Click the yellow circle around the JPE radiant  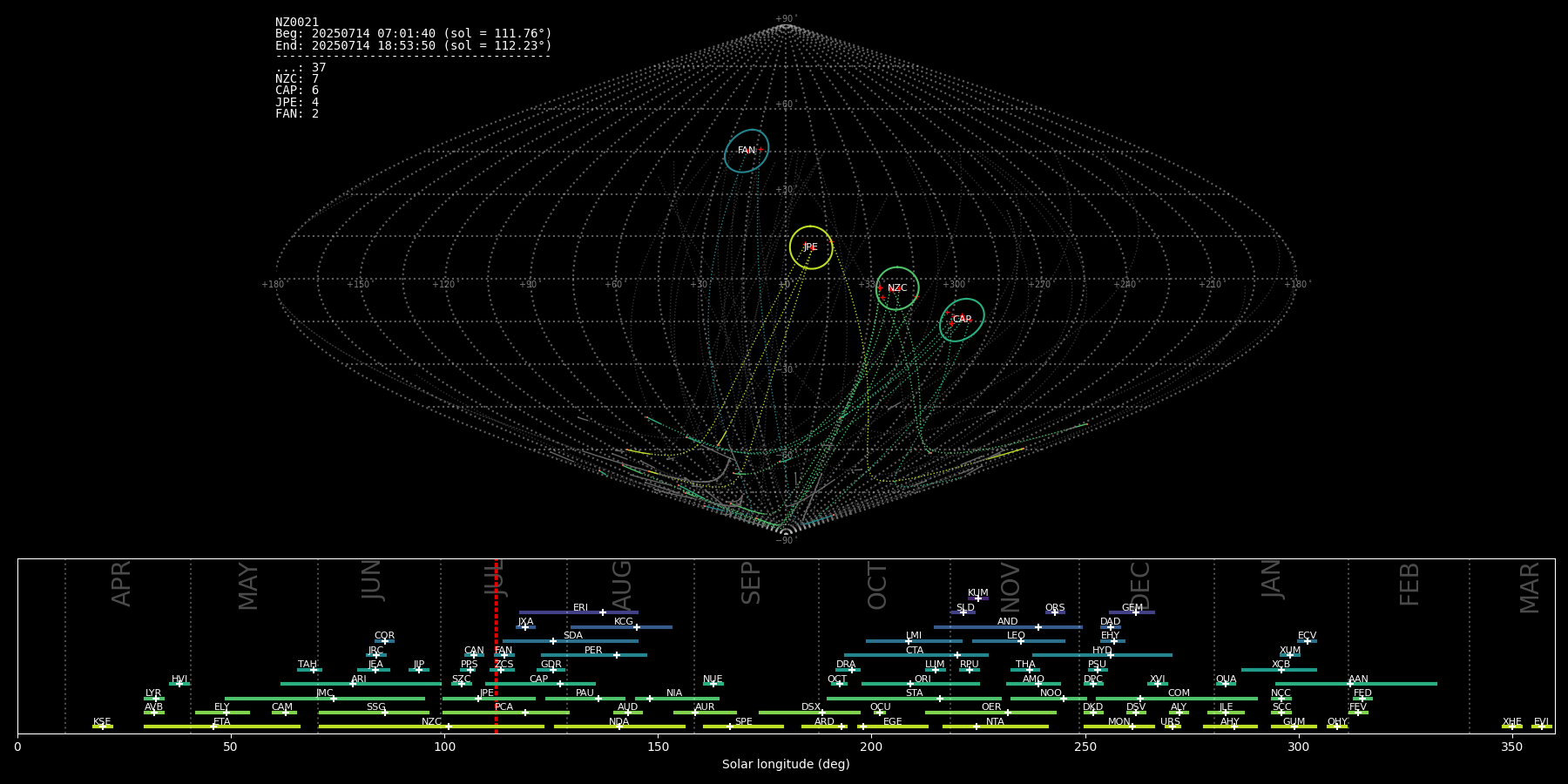[x=811, y=247]
